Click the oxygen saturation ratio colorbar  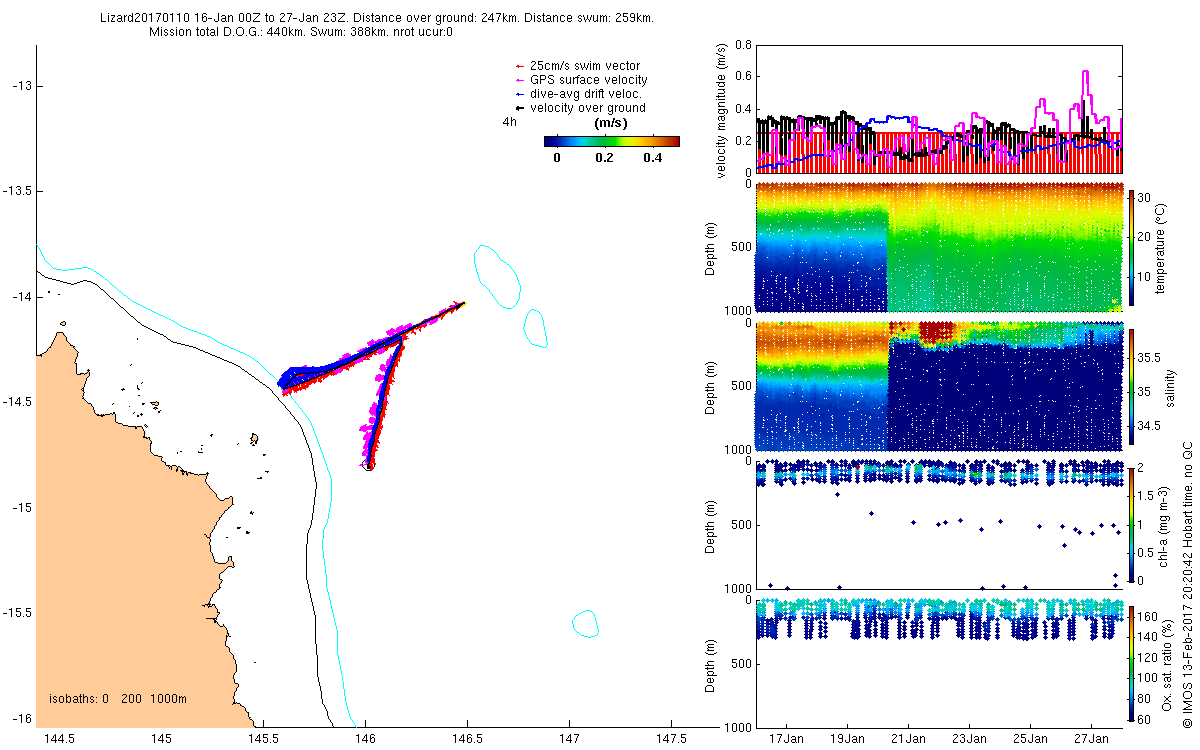[x=1131, y=662]
